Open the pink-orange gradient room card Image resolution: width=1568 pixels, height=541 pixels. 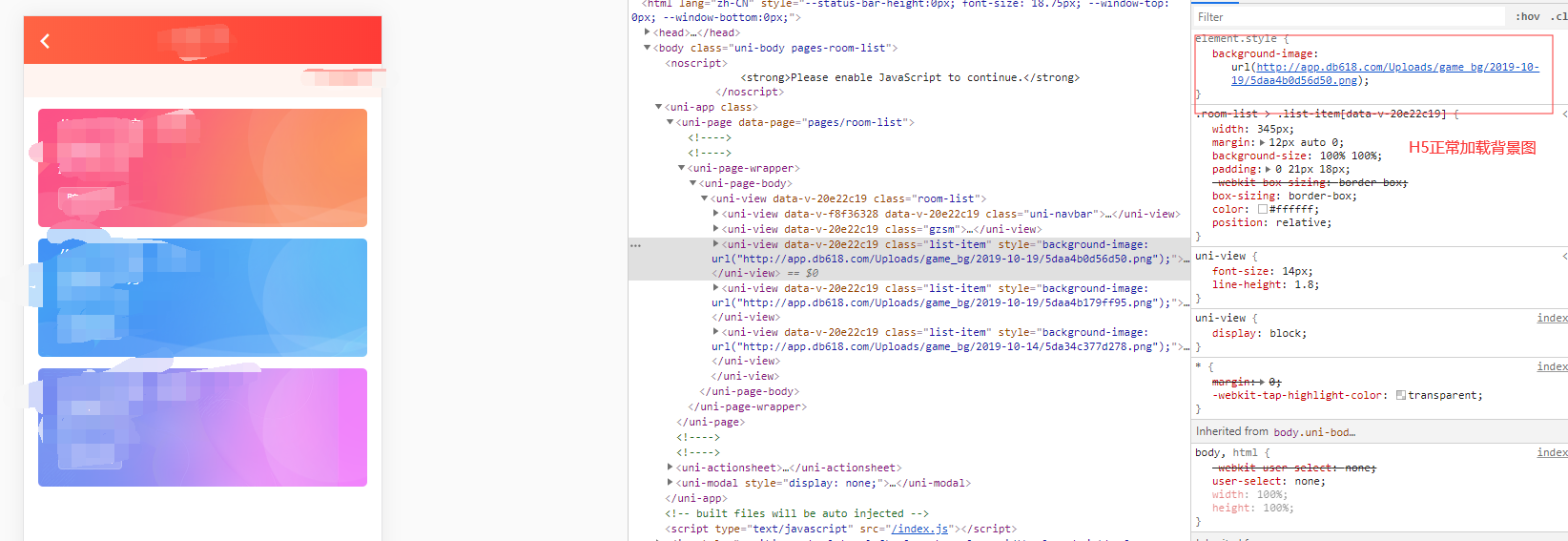202,168
